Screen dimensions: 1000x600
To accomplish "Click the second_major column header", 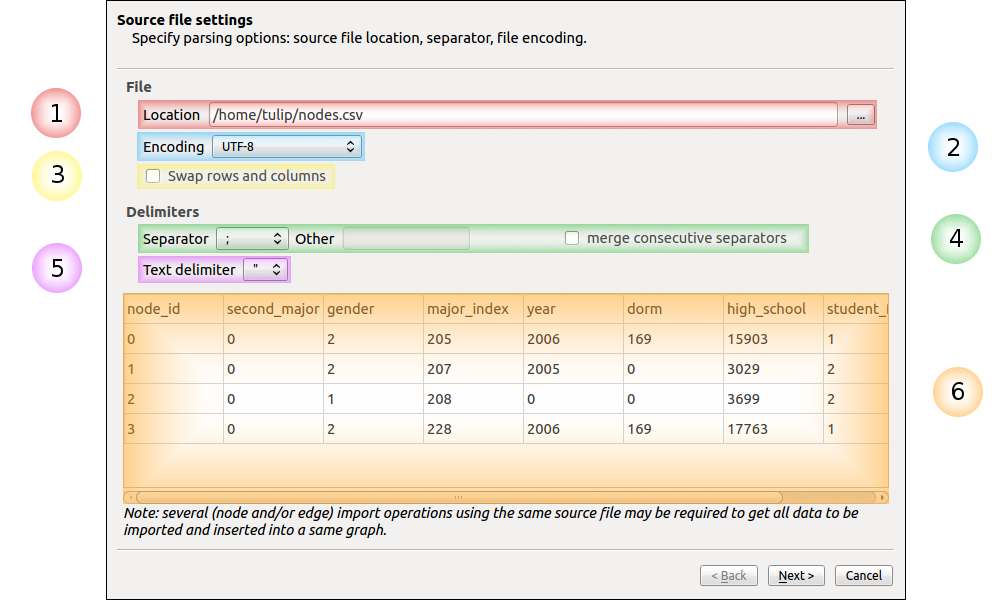I will pos(273,309).
